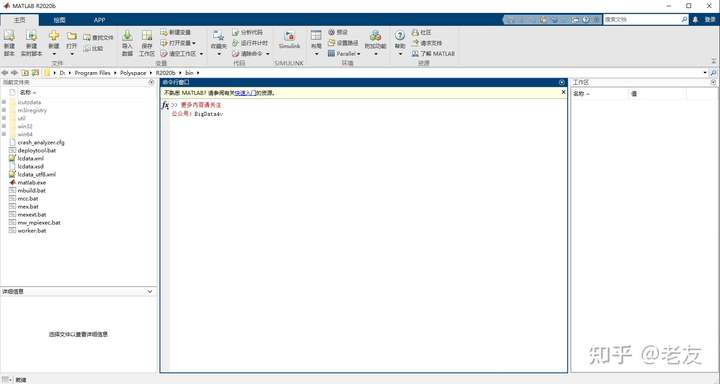Click the Open (打开) folder icon
The image size is (720, 384).
[x=72, y=36]
